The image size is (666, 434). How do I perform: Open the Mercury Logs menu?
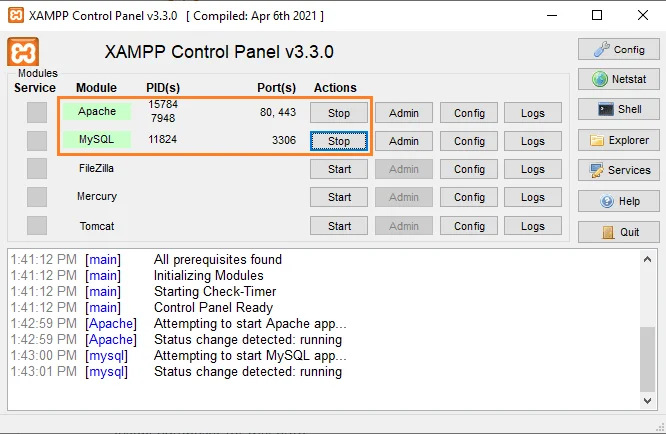[x=533, y=197]
